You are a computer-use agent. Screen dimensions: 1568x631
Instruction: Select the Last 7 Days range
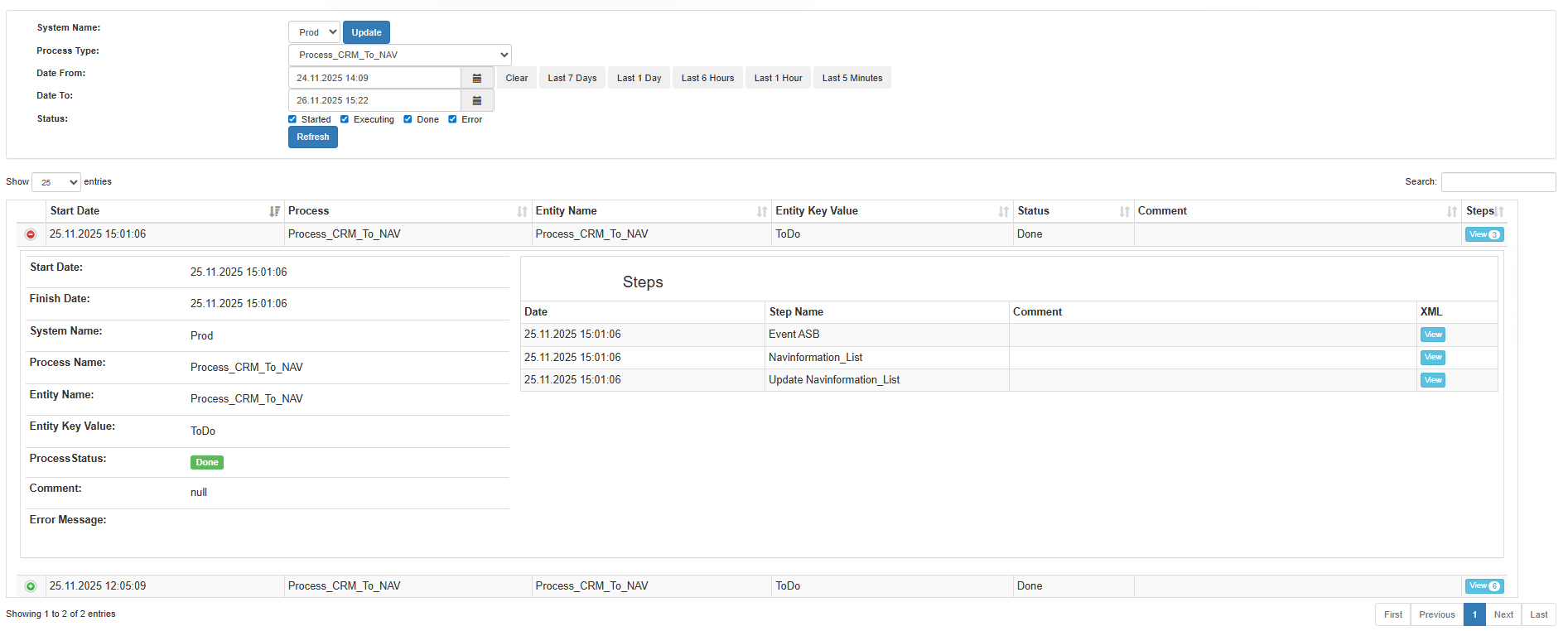[572, 78]
